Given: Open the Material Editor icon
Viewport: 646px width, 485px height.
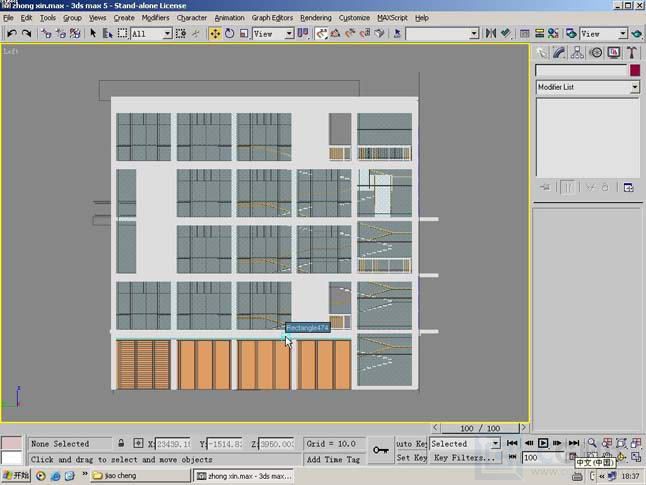Looking at the screenshot, I should tap(553, 33).
